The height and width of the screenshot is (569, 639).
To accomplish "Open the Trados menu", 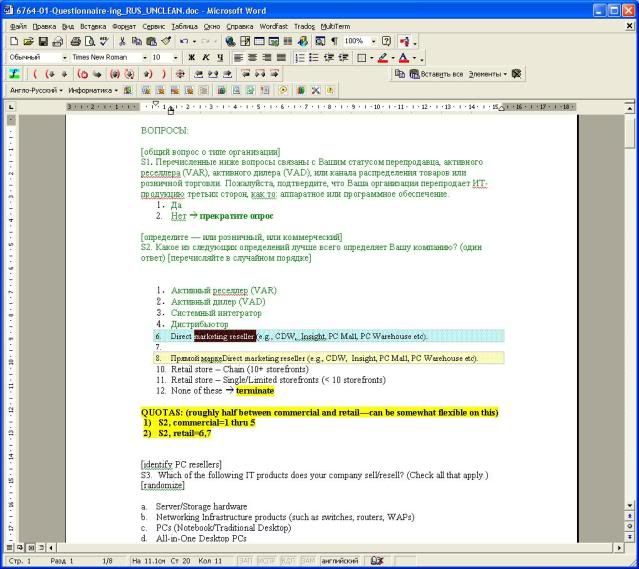I will click(304, 26).
